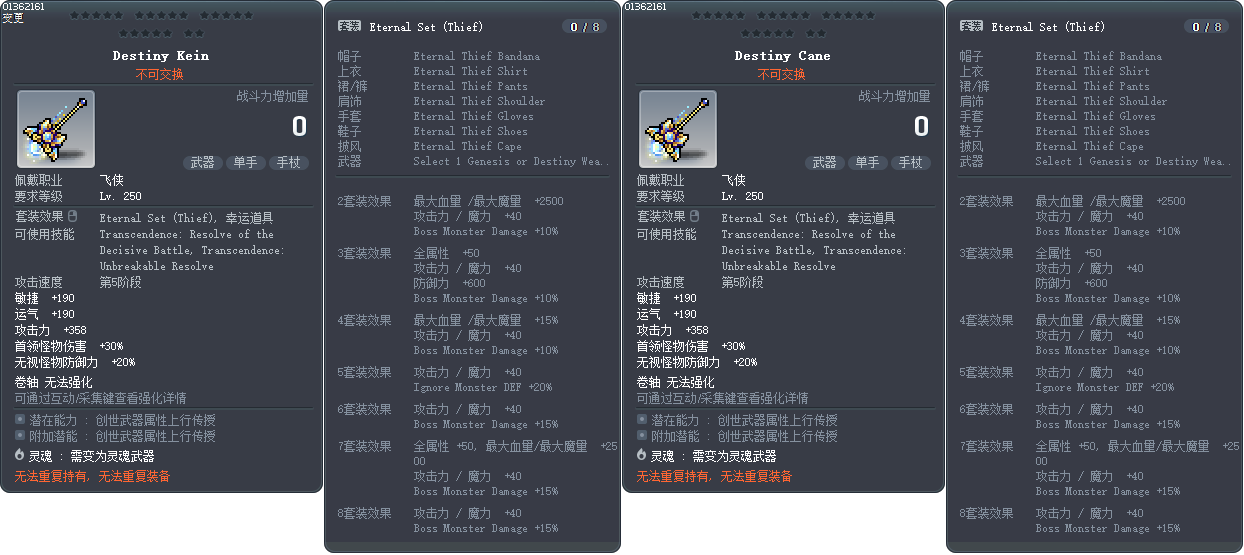This screenshot has height=555, width=1244.
Task: Click soul flame icon in Destiny Kein tooltip
Action: coord(20,455)
